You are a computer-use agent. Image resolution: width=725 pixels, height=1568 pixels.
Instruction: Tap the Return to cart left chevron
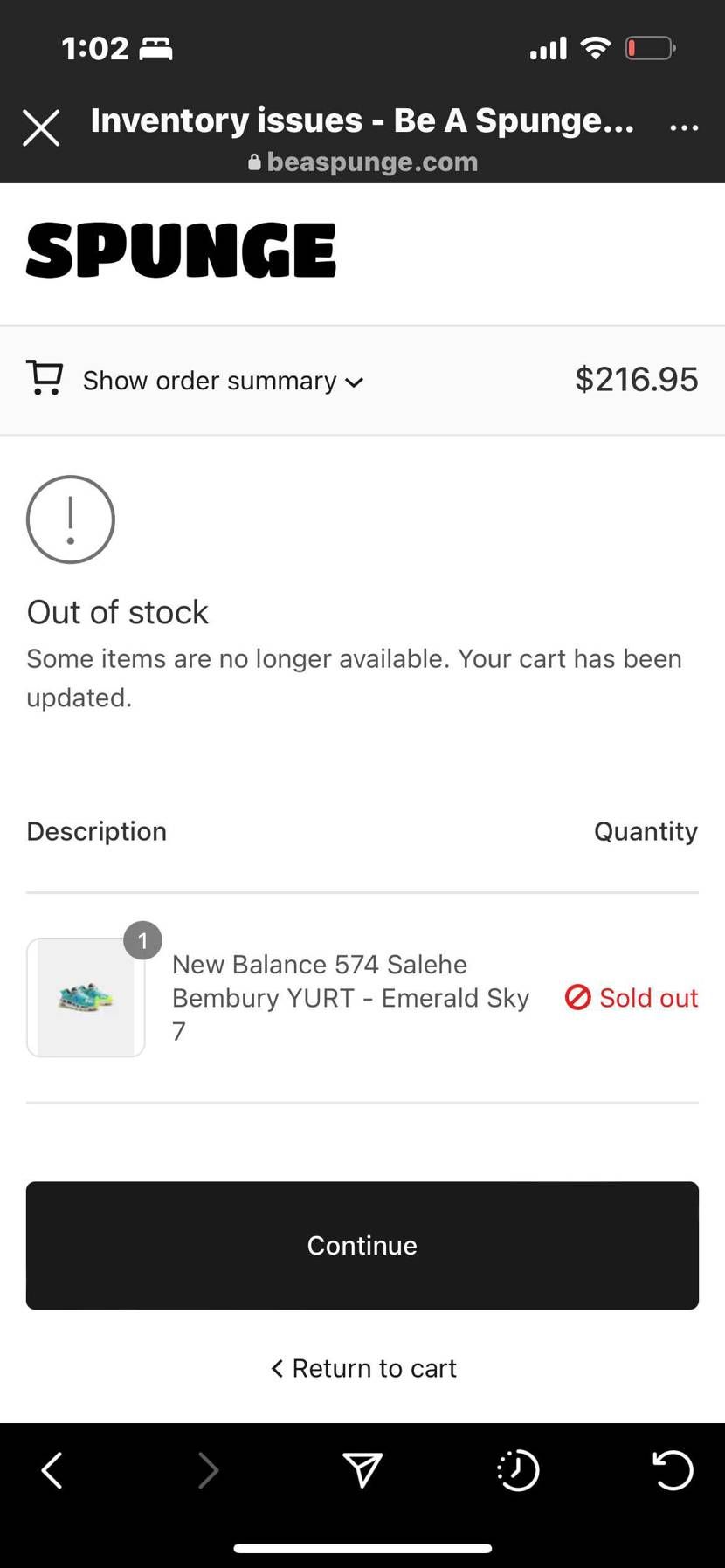click(x=277, y=1368)
